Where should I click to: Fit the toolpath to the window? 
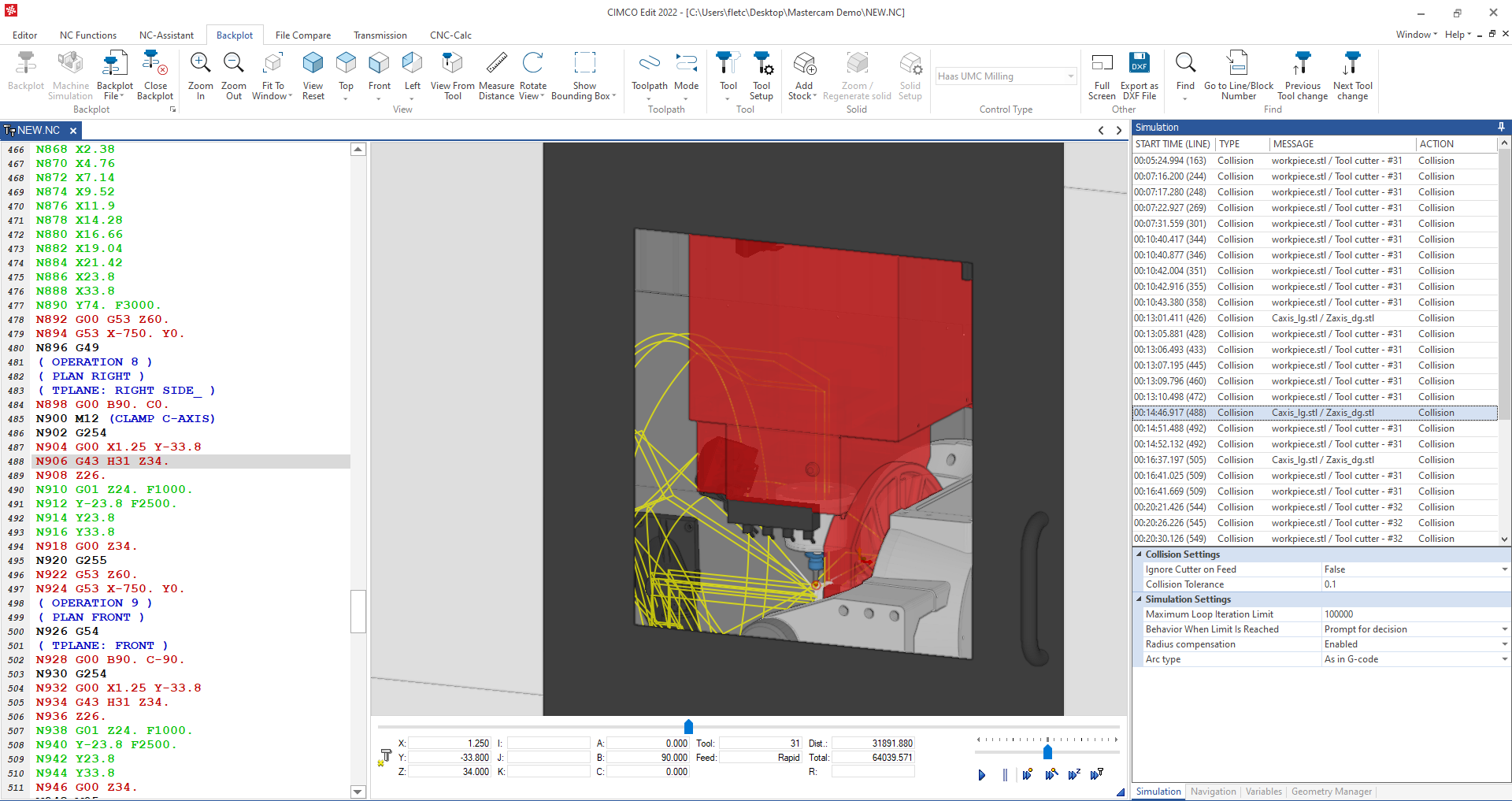(x=272, y=75)
